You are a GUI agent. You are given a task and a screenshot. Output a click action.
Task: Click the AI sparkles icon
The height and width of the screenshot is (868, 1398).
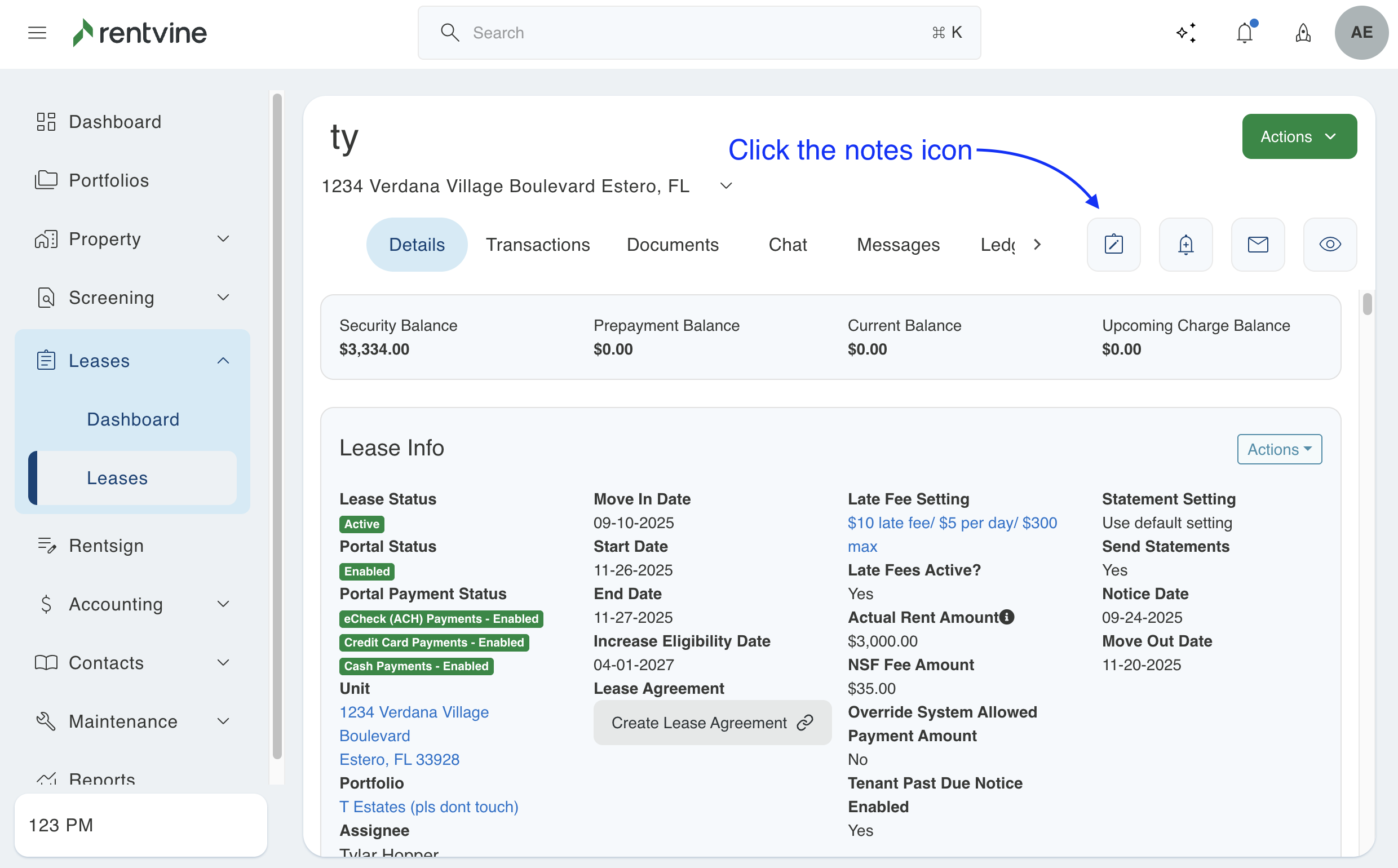pyautogui.click(x=1186, y=33)
